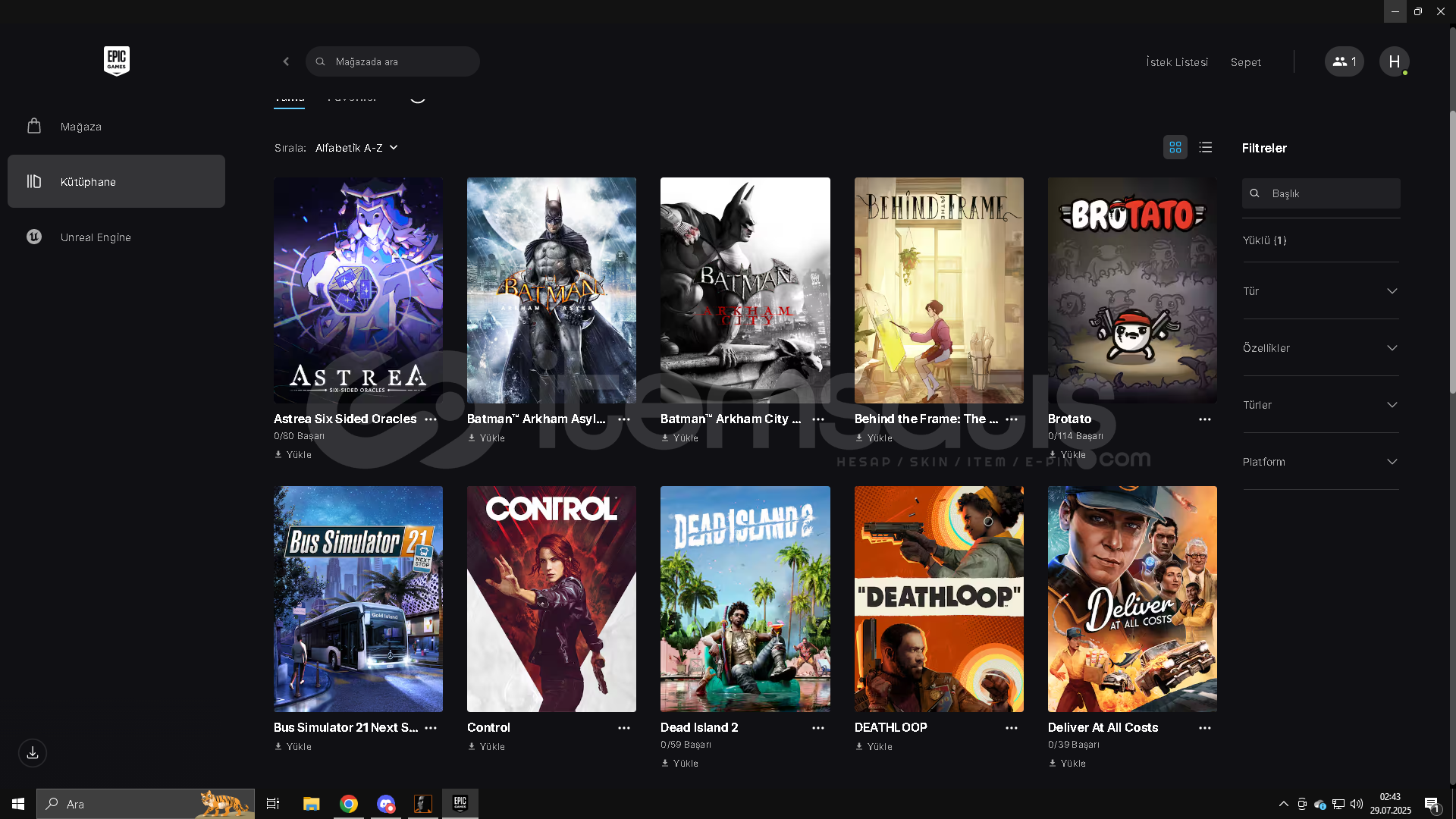This screenshot has width=1456, height=819.
Task: Open File Explorer from the taskbar
Action: point(311,804)
